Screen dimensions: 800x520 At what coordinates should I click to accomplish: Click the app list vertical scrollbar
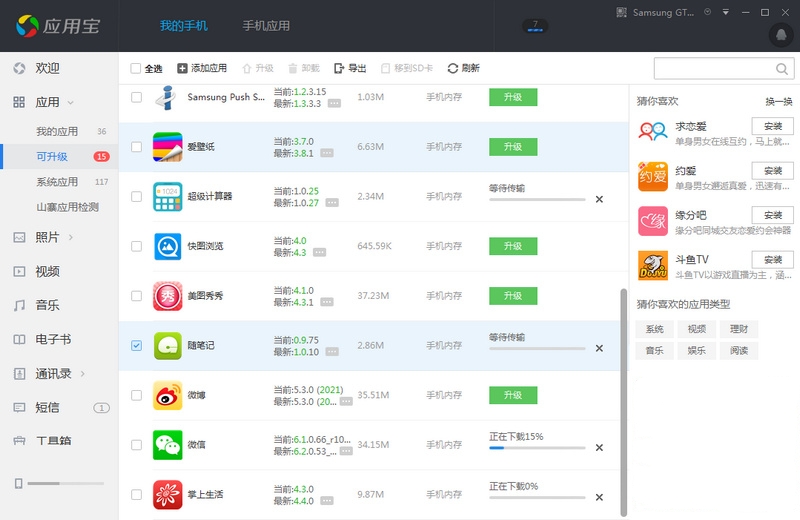click(x=623, y=403)
